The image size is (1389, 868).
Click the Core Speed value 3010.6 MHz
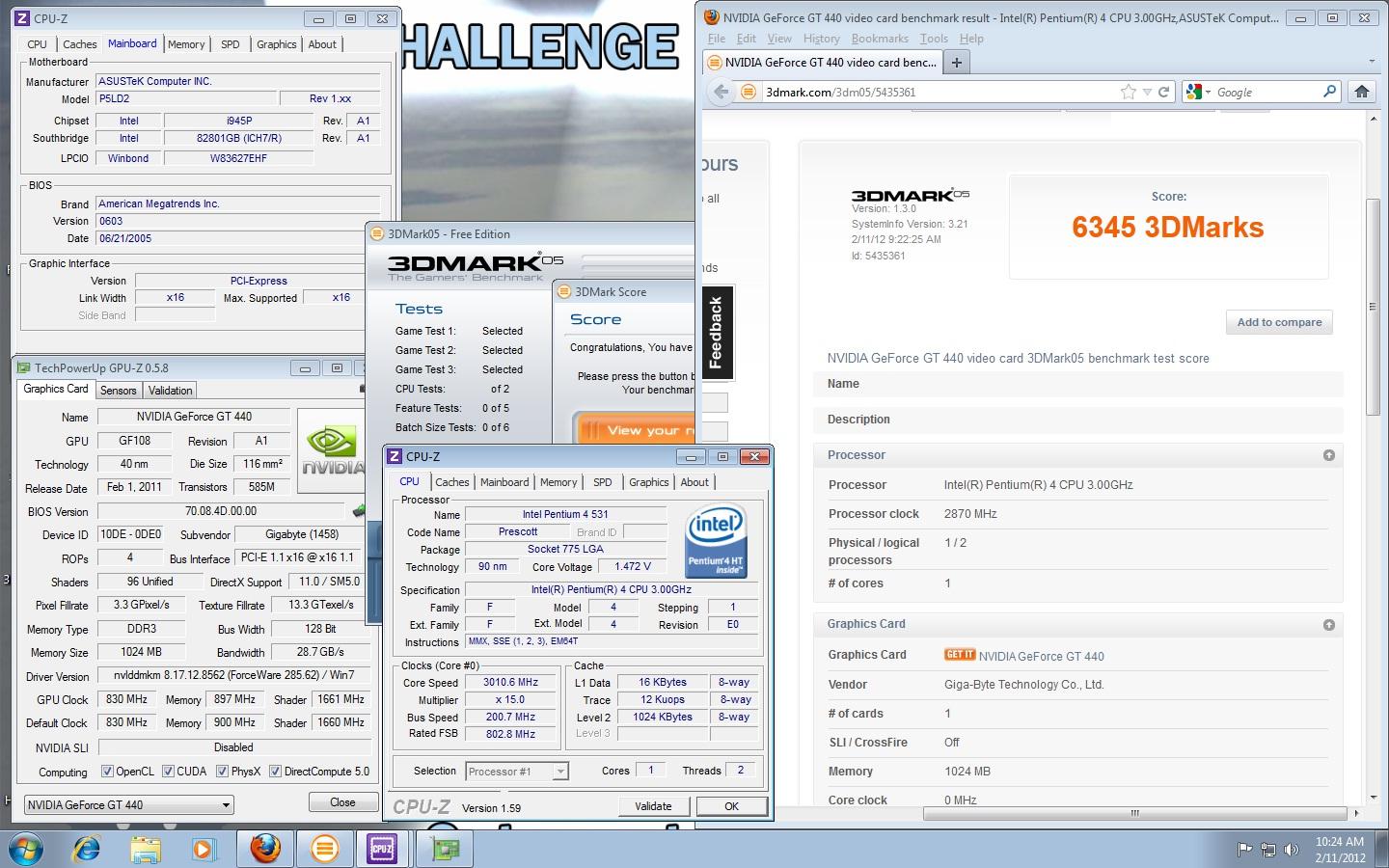tap(510, 682)
